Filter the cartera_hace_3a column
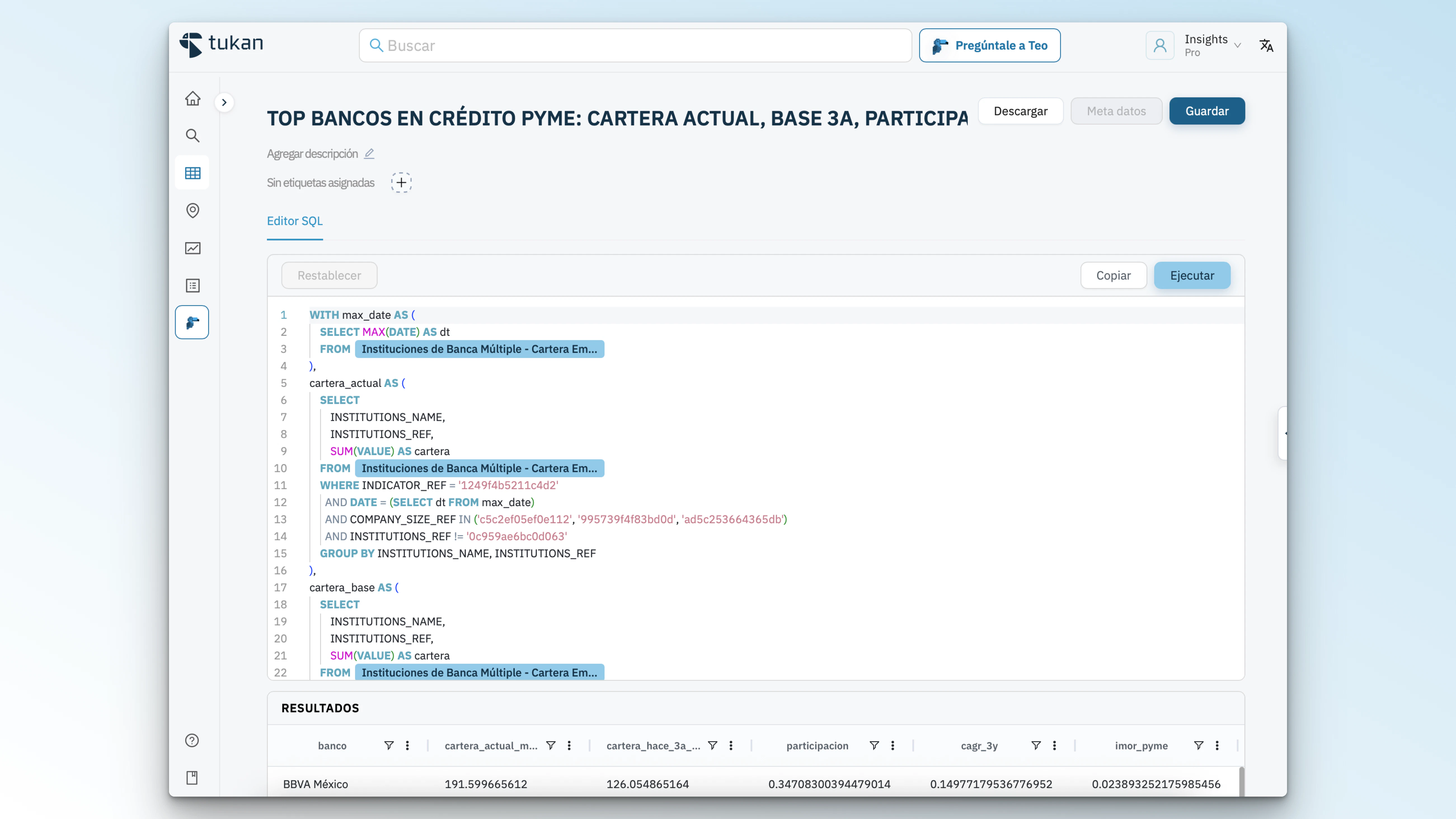 (713, 745)
